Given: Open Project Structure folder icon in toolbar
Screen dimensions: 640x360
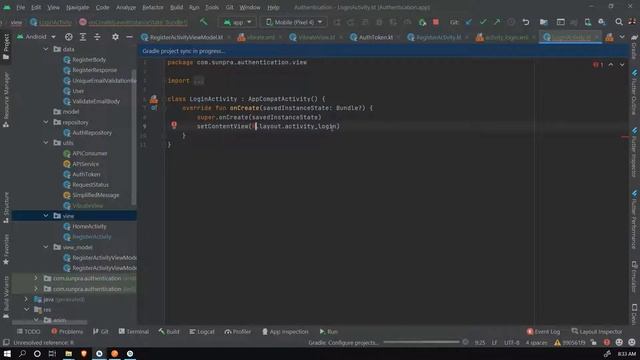Looking at the screenshot, I should [544, 22].
